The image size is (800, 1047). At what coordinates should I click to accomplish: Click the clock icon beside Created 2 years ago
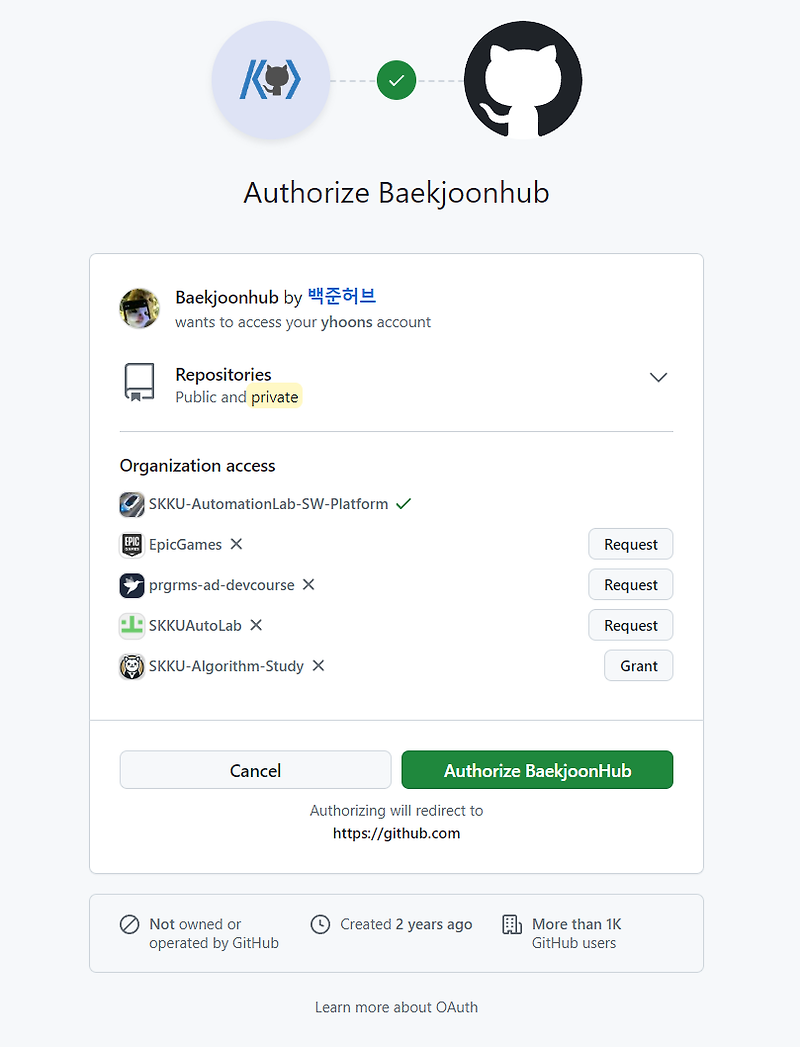point(321,924)
